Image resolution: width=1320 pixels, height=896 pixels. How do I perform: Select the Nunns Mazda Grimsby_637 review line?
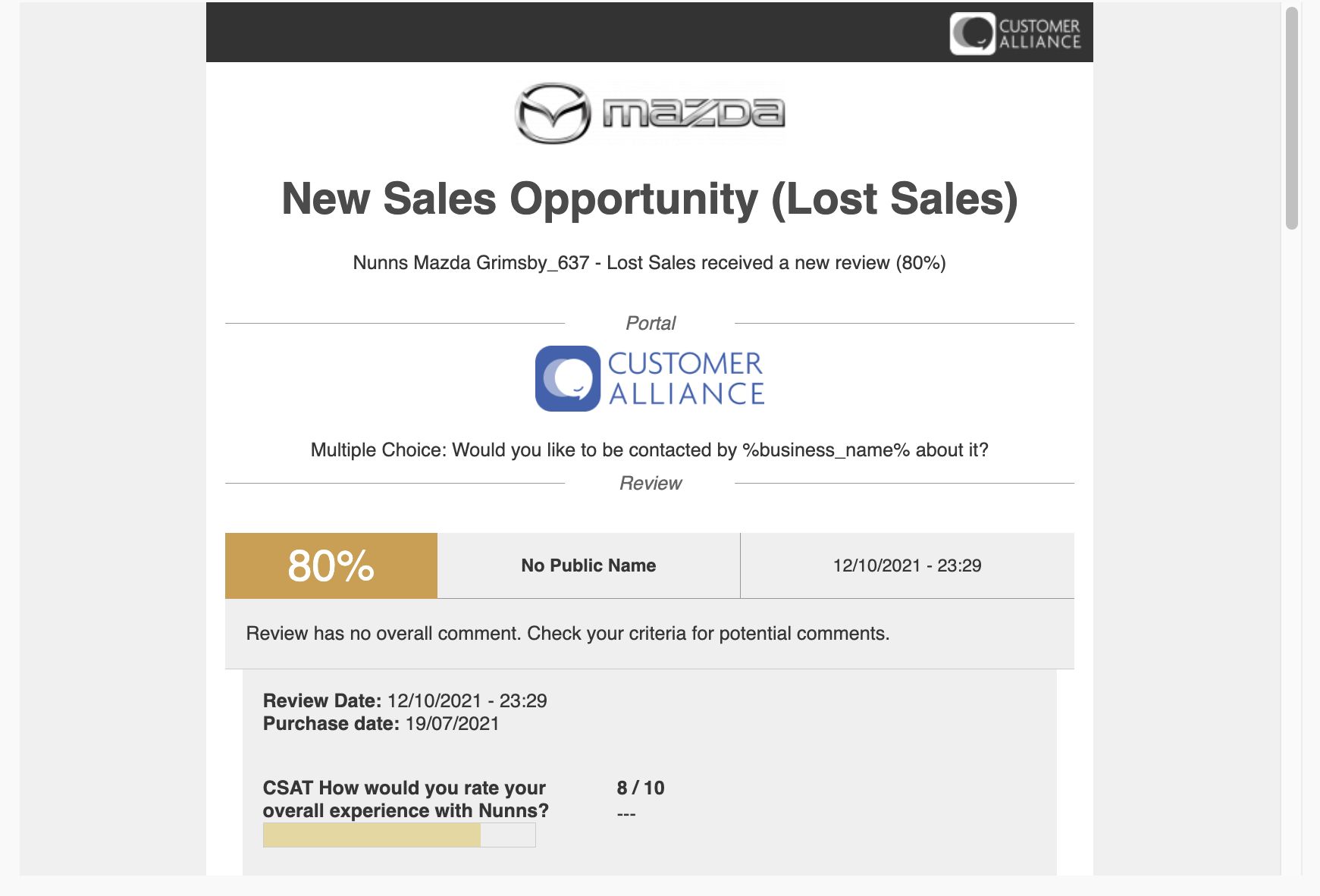pos(650,263)
